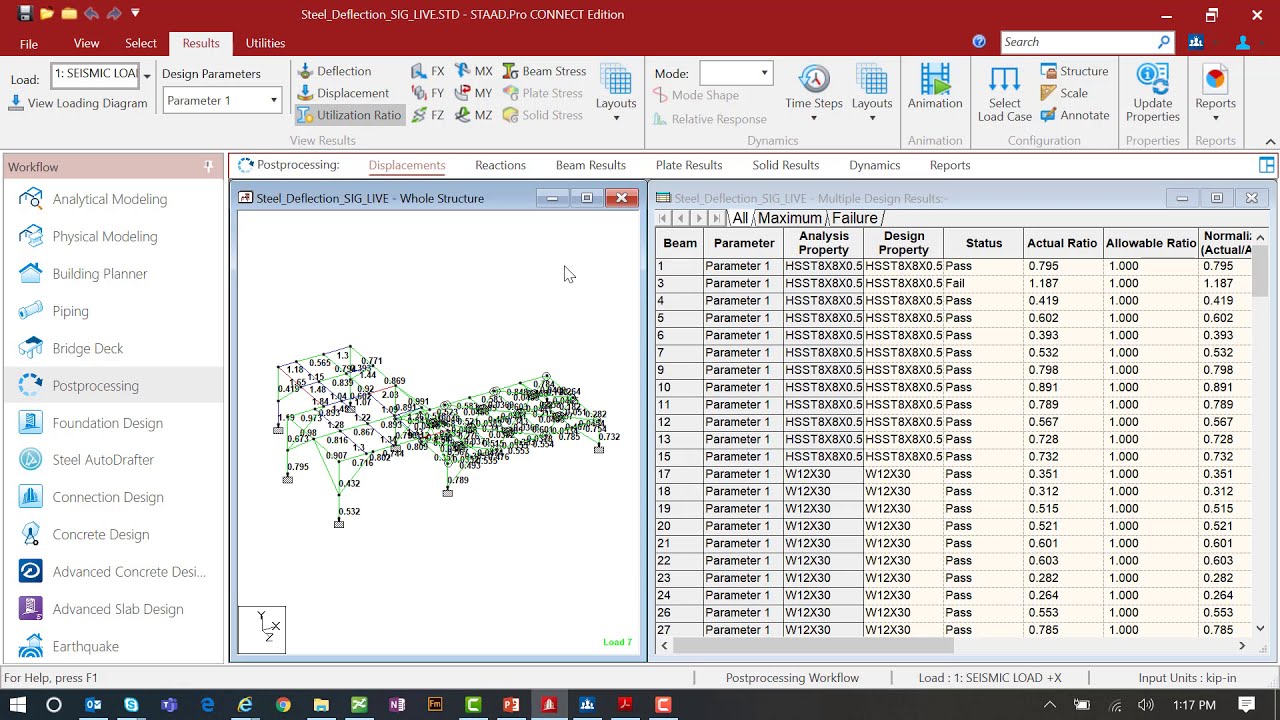Image resolution: width=1280 pixels, height=720 pixels.
Task: Open the Reports postprocessing tab
Action: point(950,165)
